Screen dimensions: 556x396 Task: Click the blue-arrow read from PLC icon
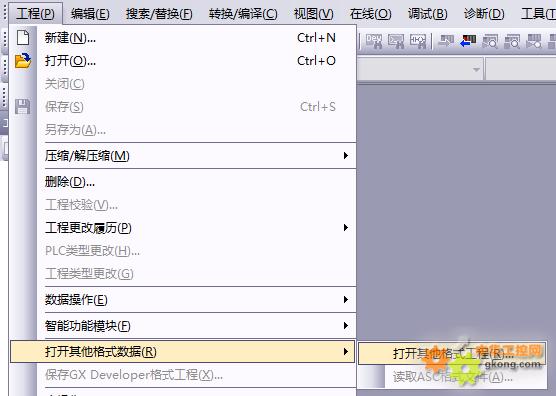[x=468, y=41]
